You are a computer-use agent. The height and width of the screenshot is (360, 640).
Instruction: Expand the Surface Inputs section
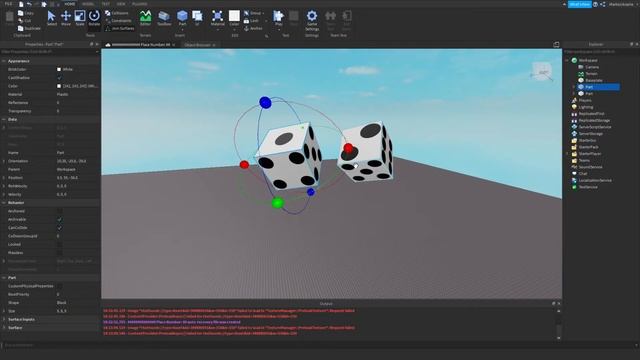pyautogui.click(x=4, y=319)
